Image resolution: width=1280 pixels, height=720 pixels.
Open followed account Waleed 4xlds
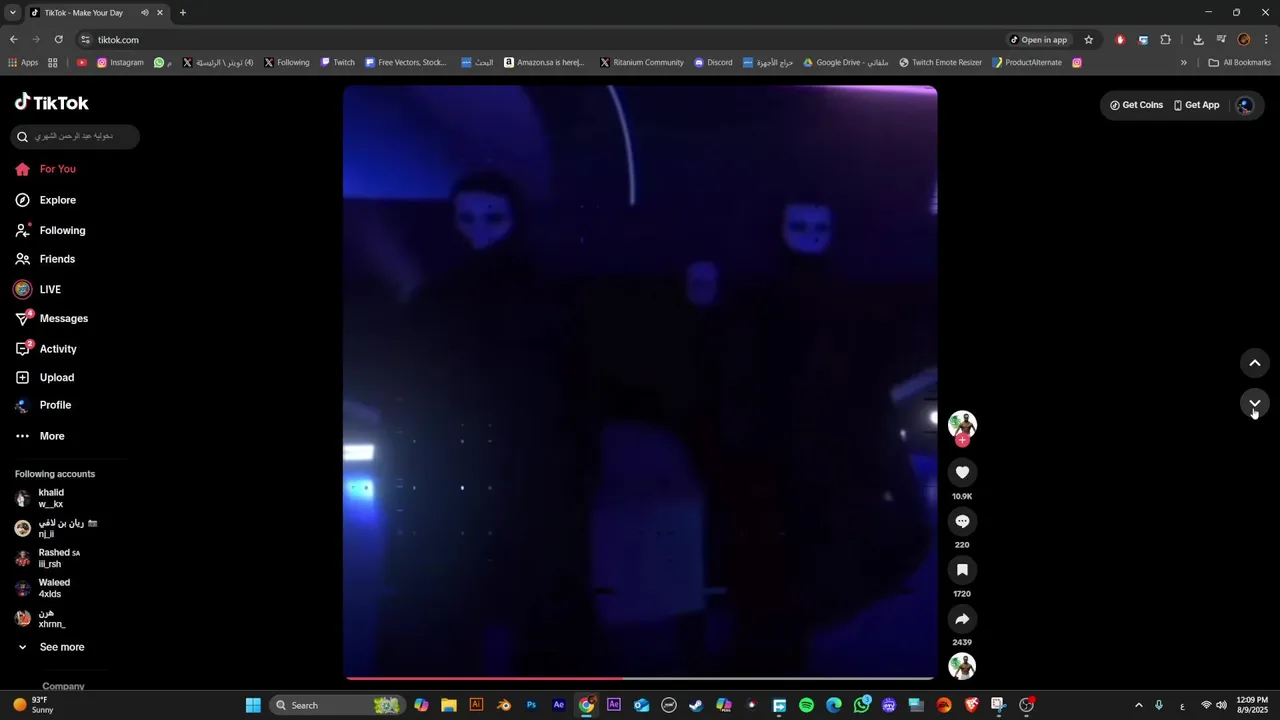43,588
